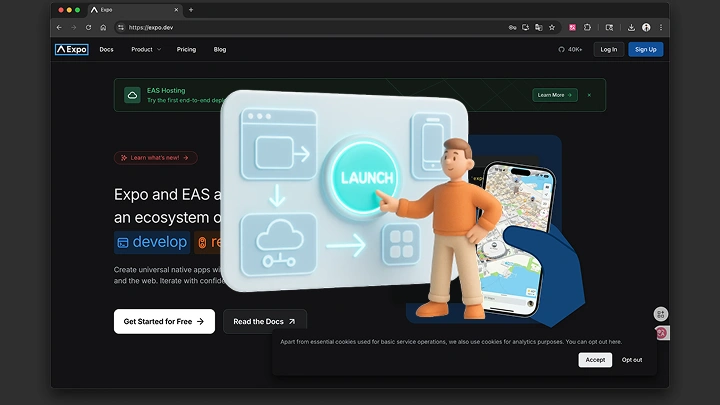Open the Blog nav item
720x405 pixels.
[x=220, y=50]
